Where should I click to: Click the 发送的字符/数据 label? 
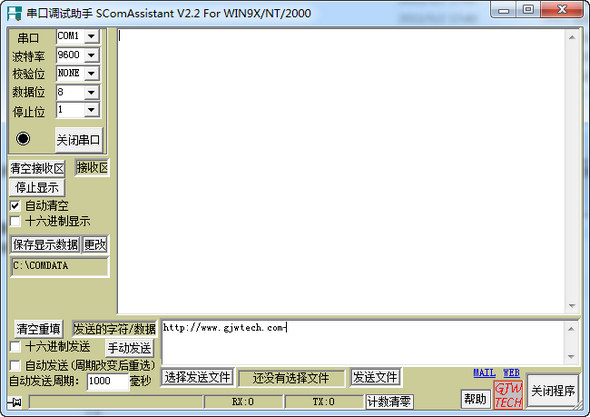[114, 329]
